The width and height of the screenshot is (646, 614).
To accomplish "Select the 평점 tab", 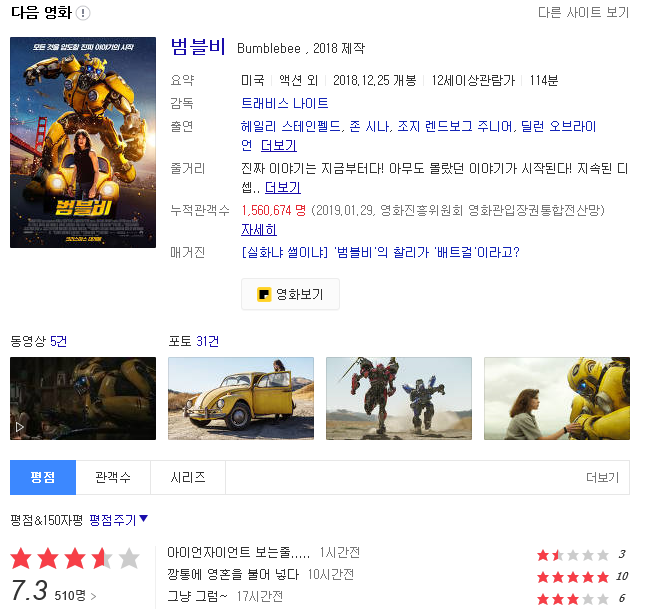I will (43, 477).
